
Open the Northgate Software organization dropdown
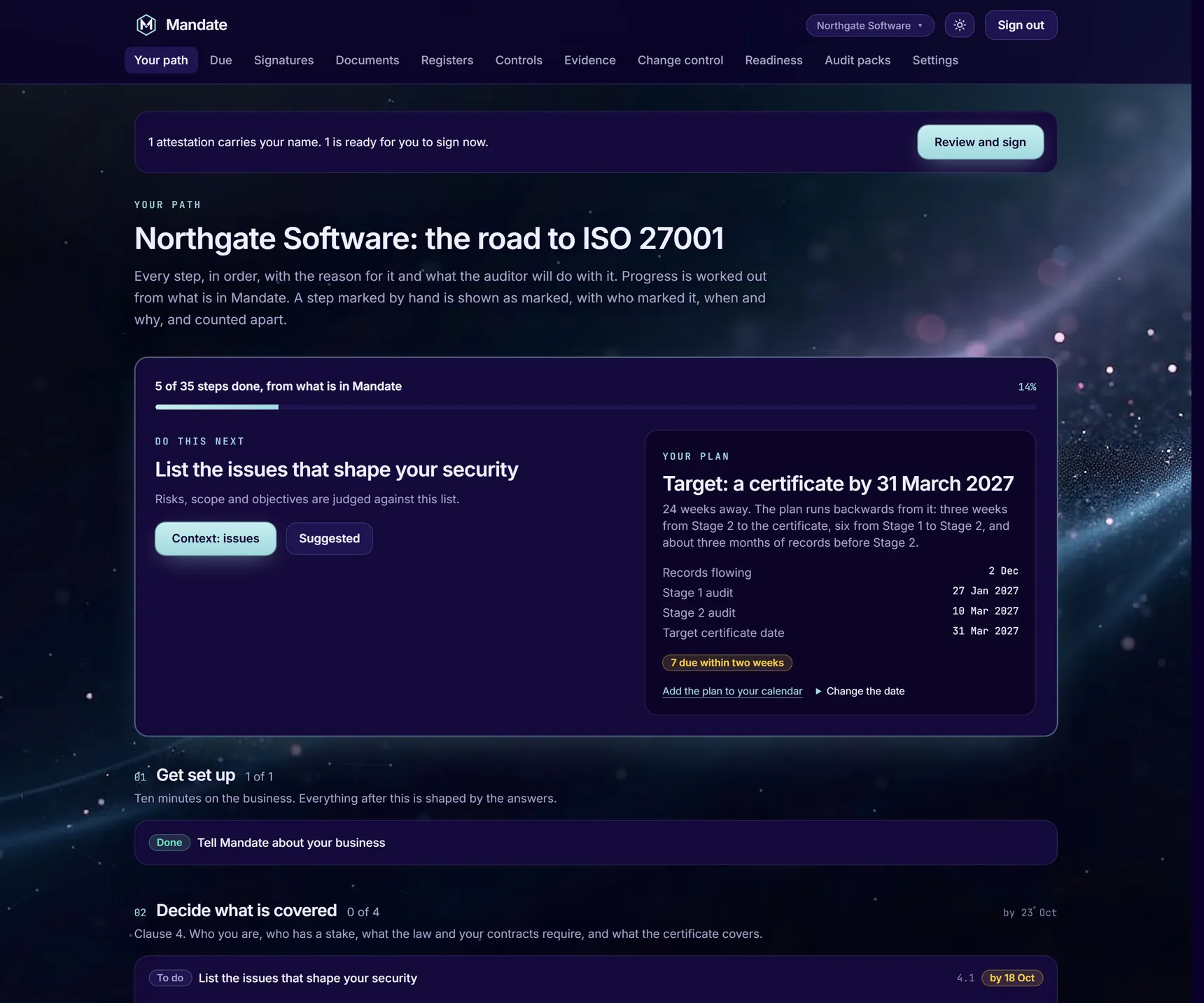[870, 25]
